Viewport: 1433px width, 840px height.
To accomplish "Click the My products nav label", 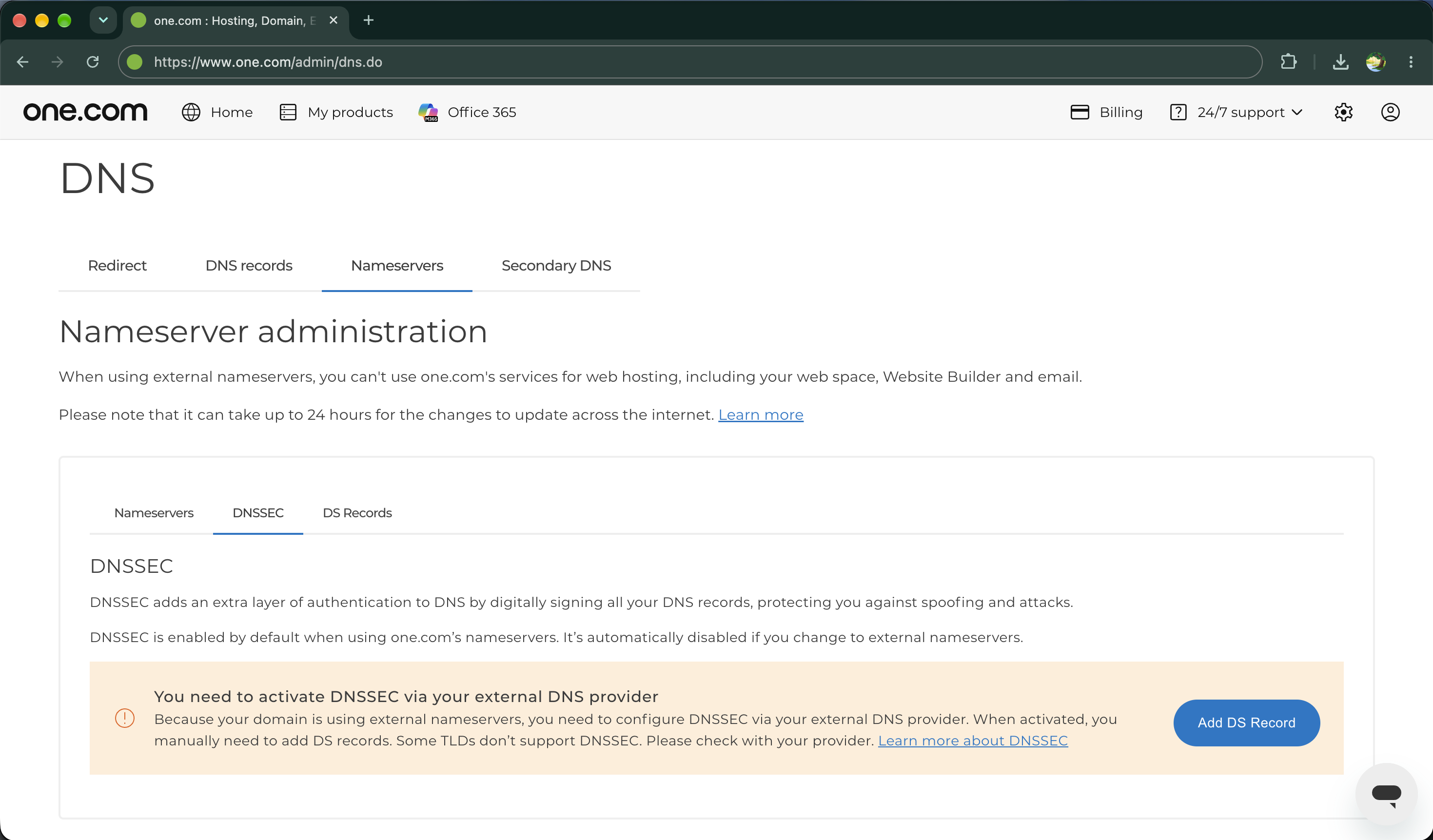I will point(350,112).
